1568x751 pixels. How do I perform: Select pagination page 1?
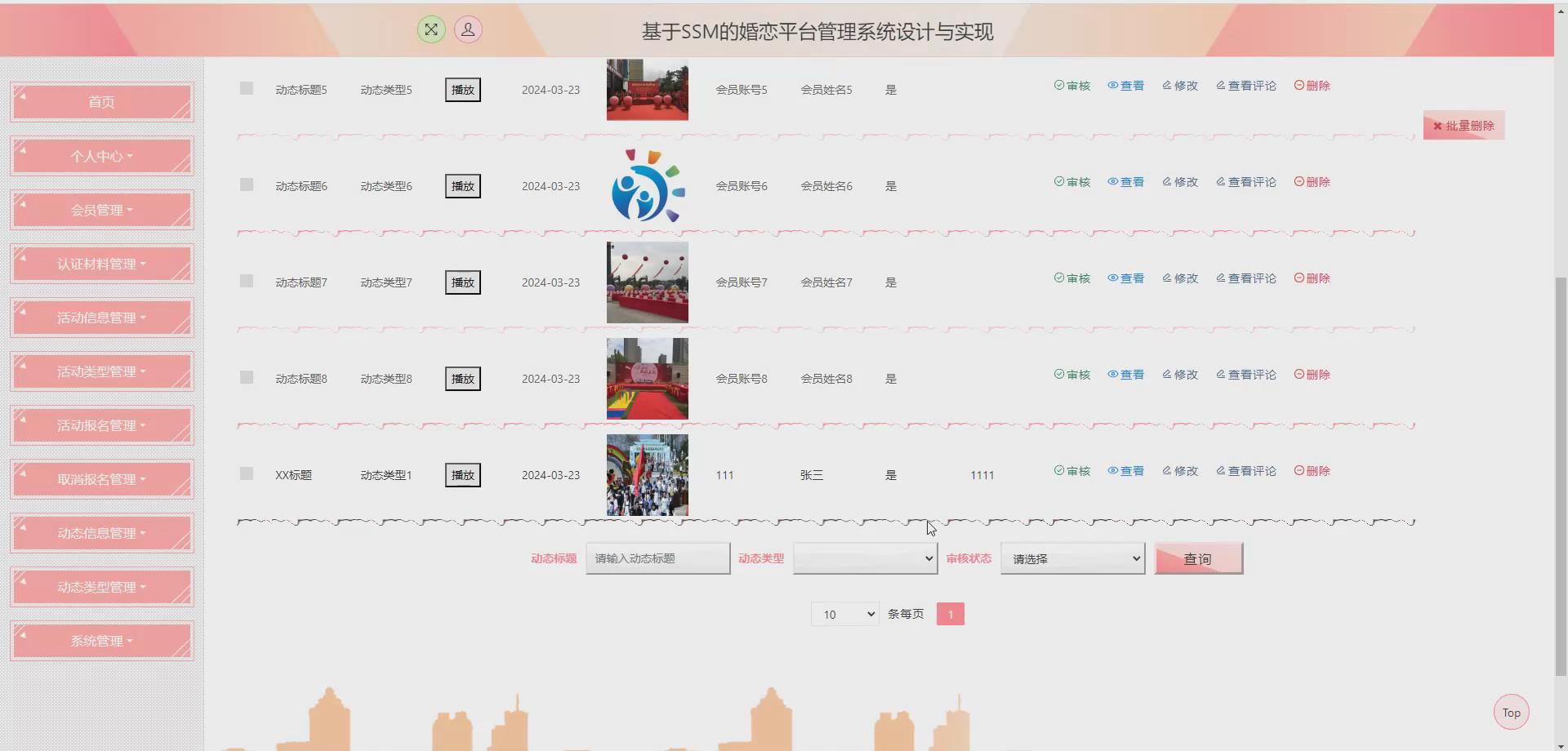[x=951, y=614]
